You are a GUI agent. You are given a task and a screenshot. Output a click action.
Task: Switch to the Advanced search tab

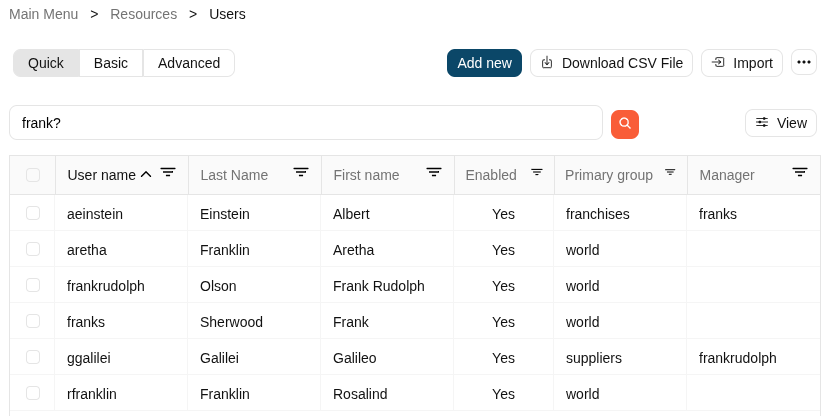(x=189, y=63)
